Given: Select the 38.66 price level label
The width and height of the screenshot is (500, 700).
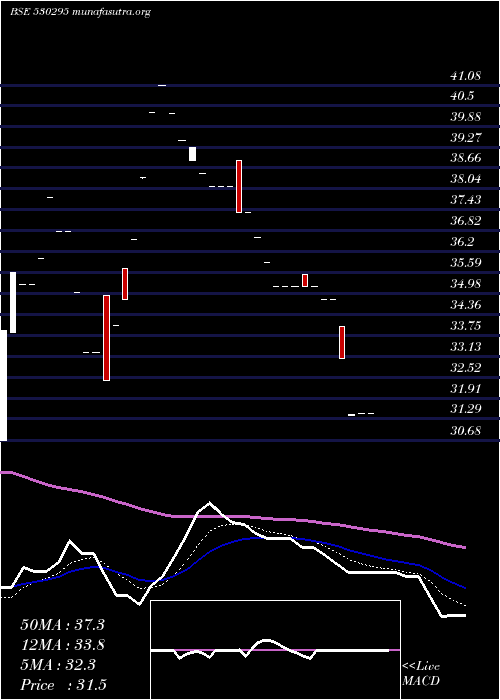Looking at the screenshot, I should point(465,158).
